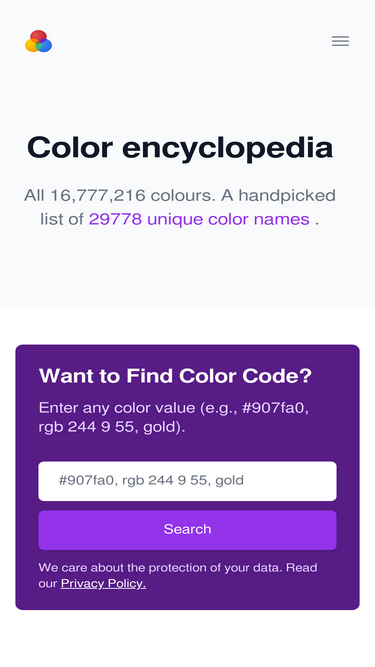Click the rgb 244 9 55 example text
375x667 pixels.
[x=88, y=427]
